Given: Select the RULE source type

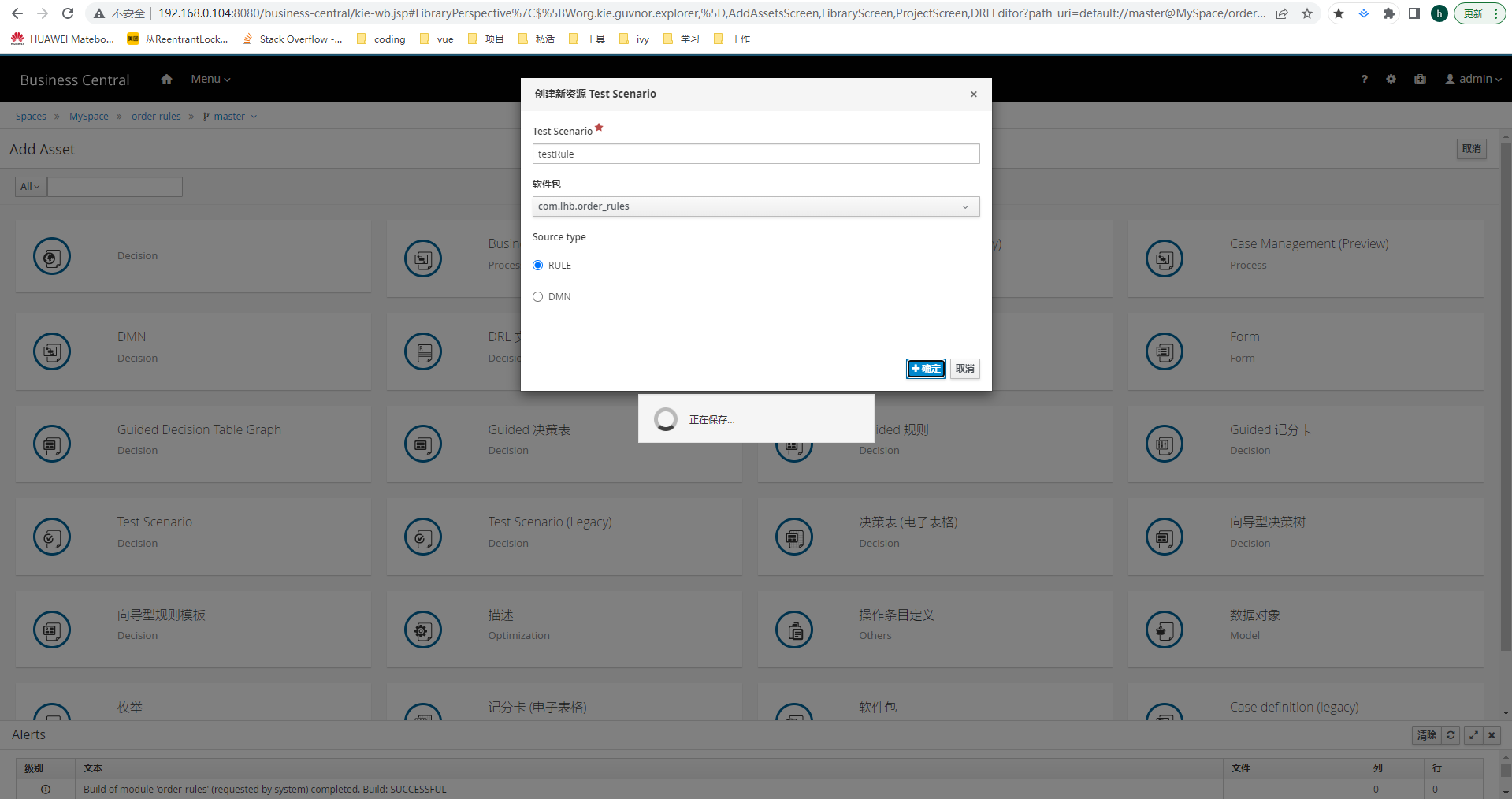Looking at the screenshot, I should pyautogui.click(x=538, y=266).
